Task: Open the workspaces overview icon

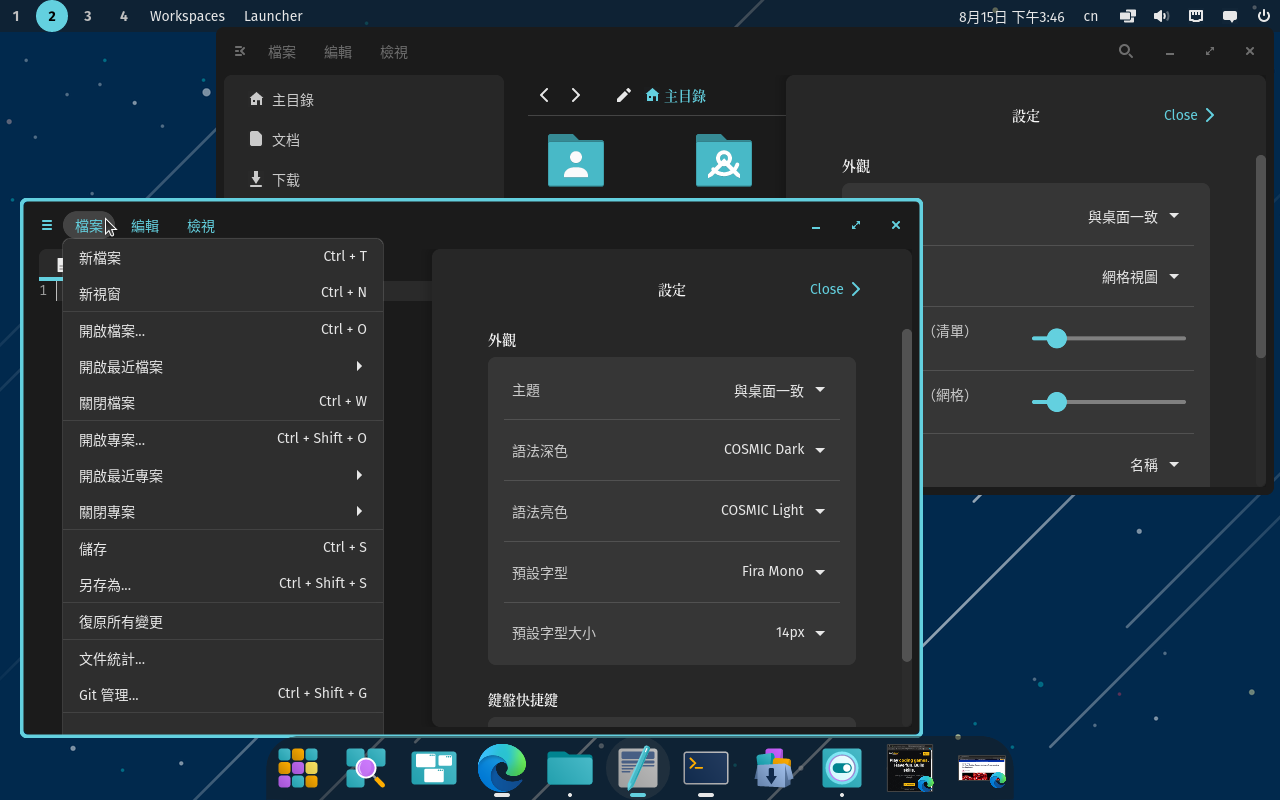Action: (x=434, y=768)
